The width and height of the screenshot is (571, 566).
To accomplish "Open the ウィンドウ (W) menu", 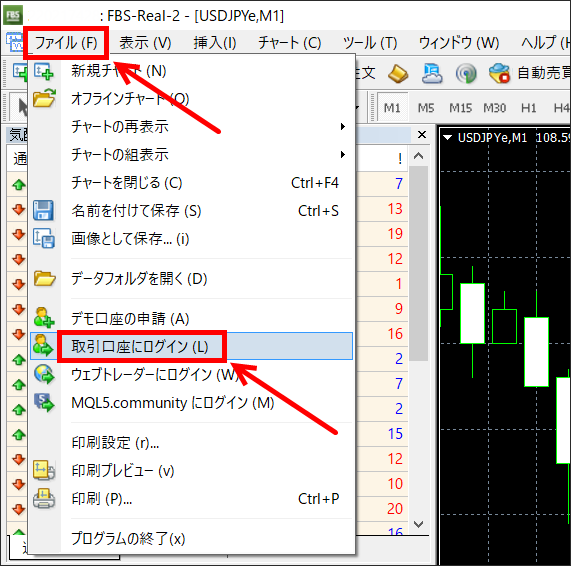I will [459, 43].
